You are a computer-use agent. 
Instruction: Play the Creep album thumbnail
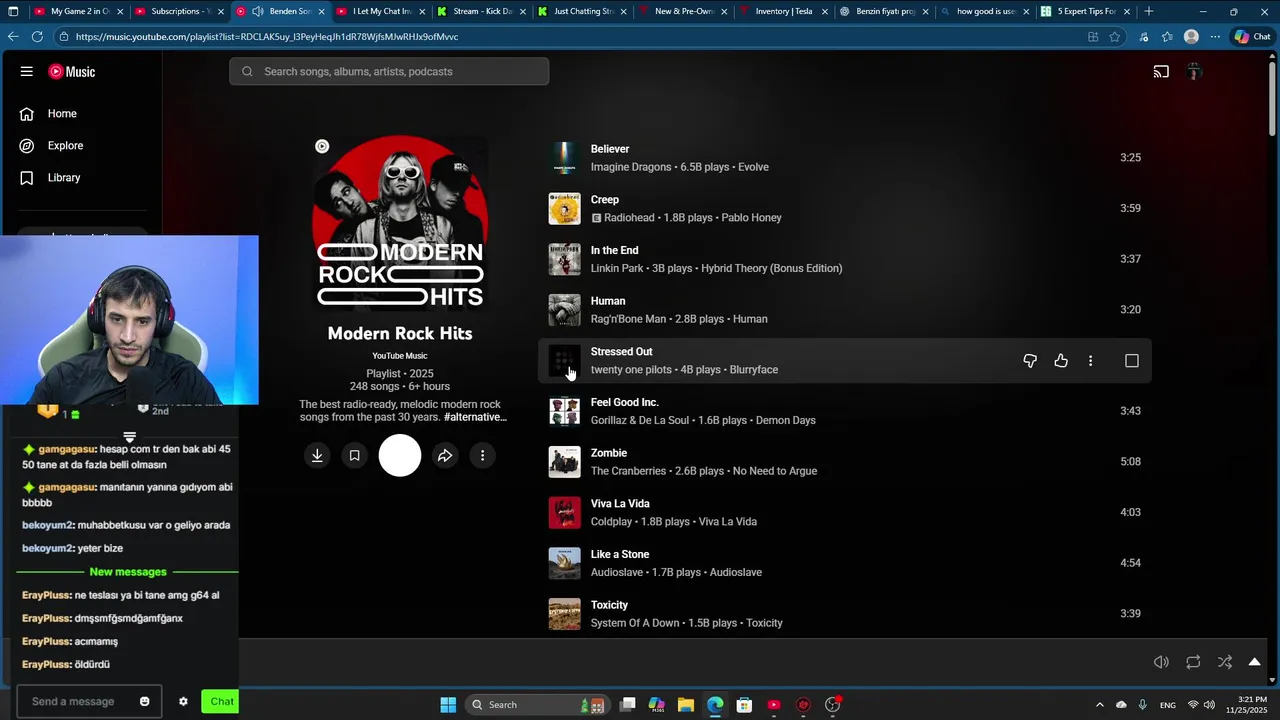click(564, 209)
